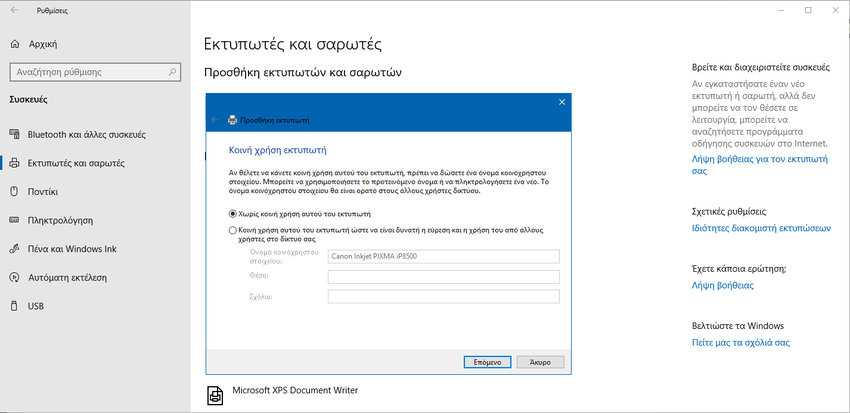
Task: Open the keyboard icon Πληκτρολόγηση
Action: (15, 221)
